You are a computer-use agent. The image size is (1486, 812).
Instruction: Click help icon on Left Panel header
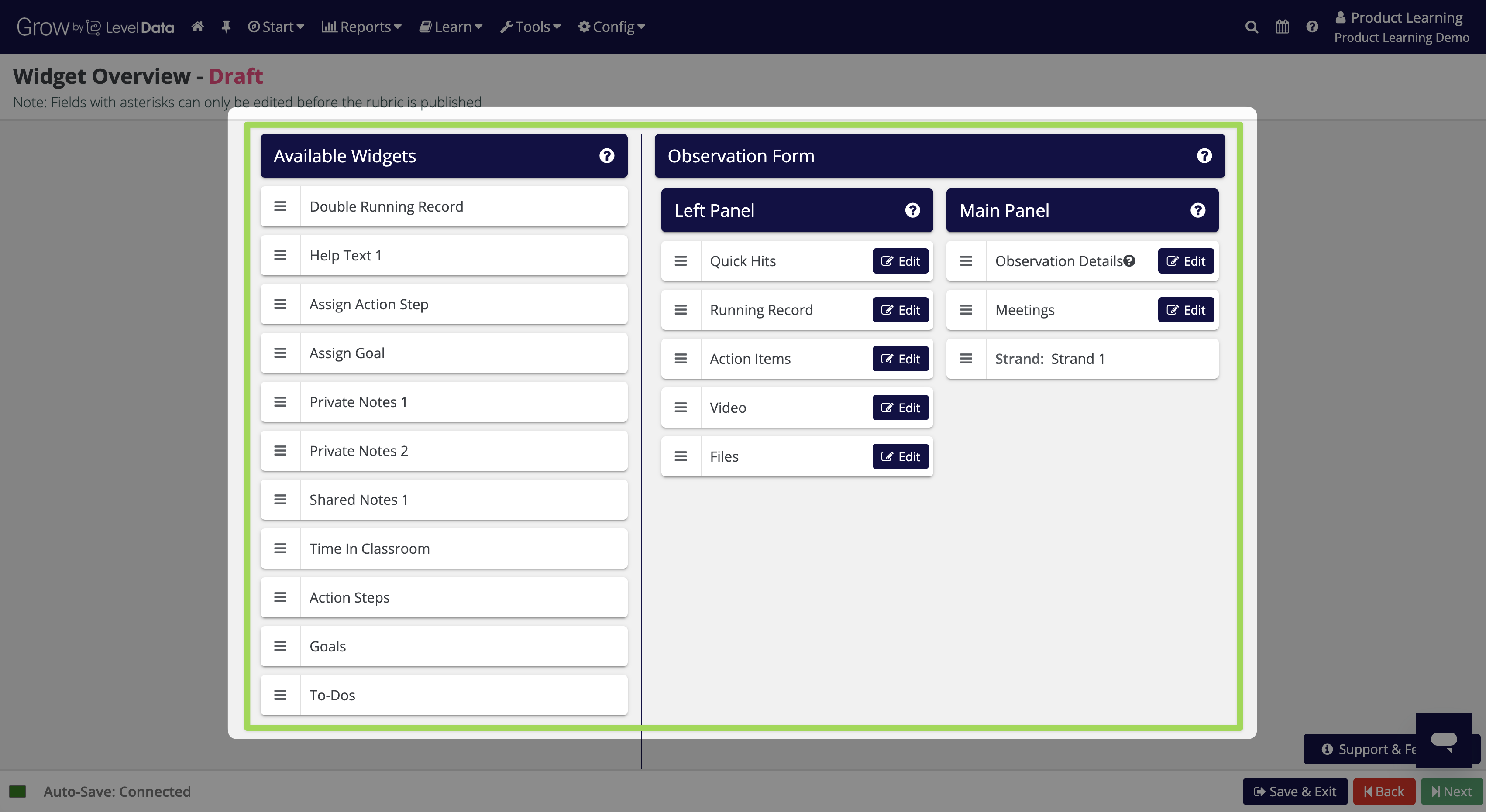coord(912,210)
